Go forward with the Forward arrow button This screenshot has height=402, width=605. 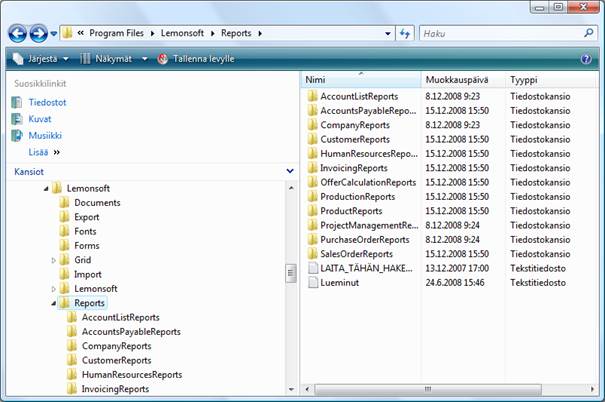39,34
